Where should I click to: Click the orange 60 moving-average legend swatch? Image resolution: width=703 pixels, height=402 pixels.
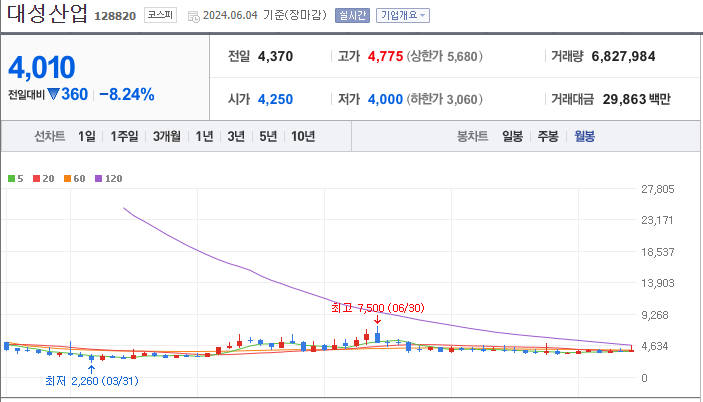coord(68,179)
